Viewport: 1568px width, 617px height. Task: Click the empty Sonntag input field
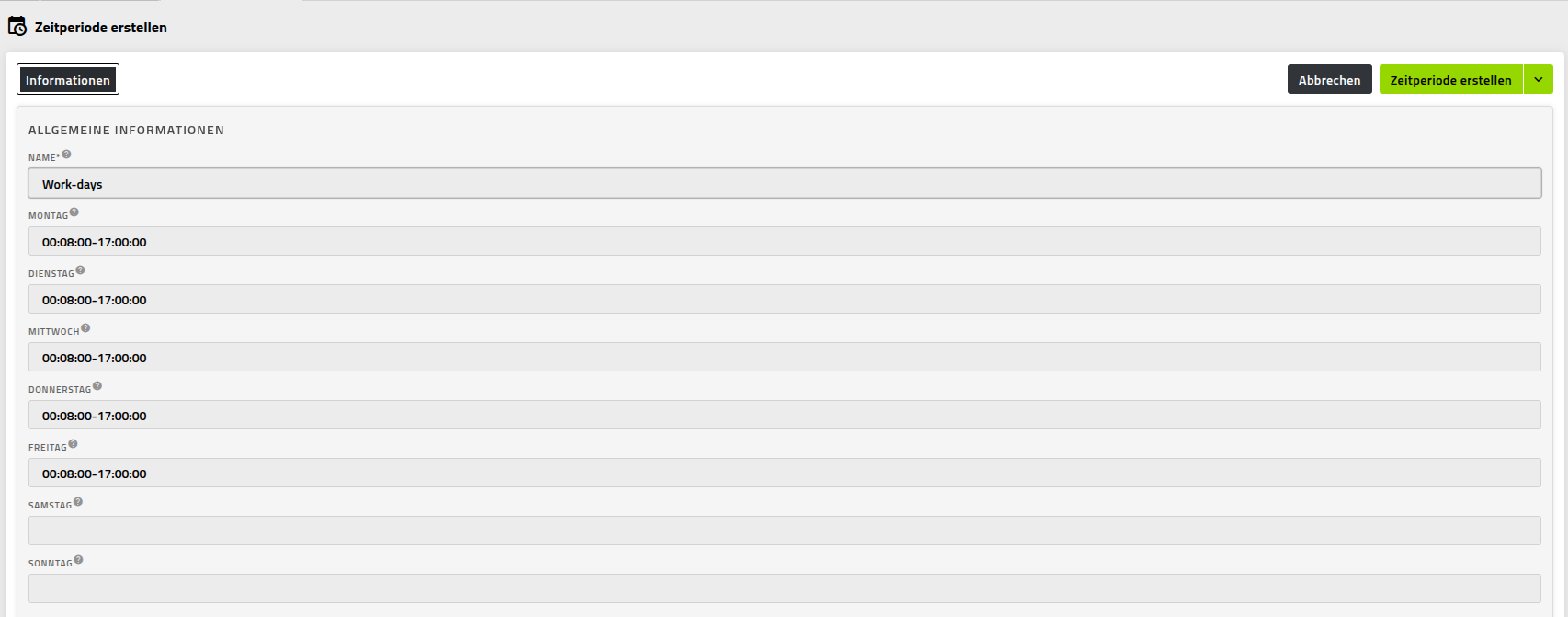[x=784, y=589]
